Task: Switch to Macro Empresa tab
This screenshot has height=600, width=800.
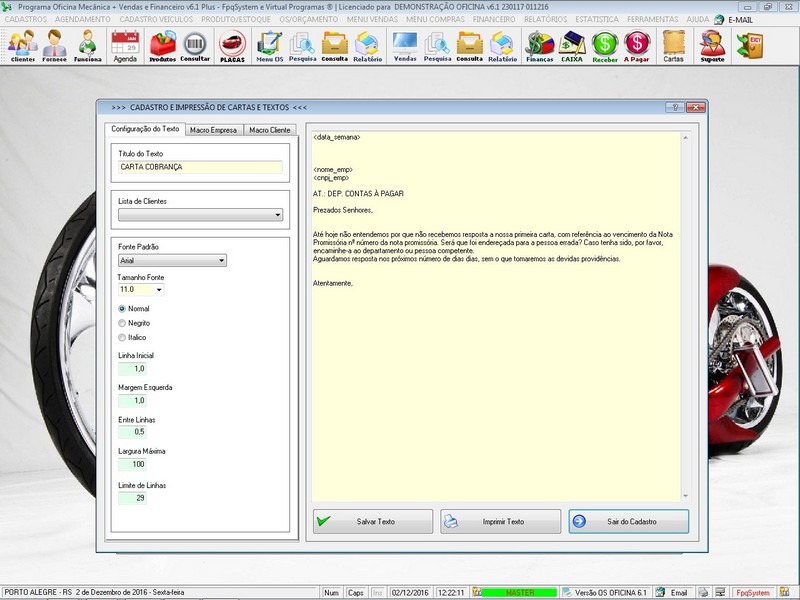Action: coord(213,130)
